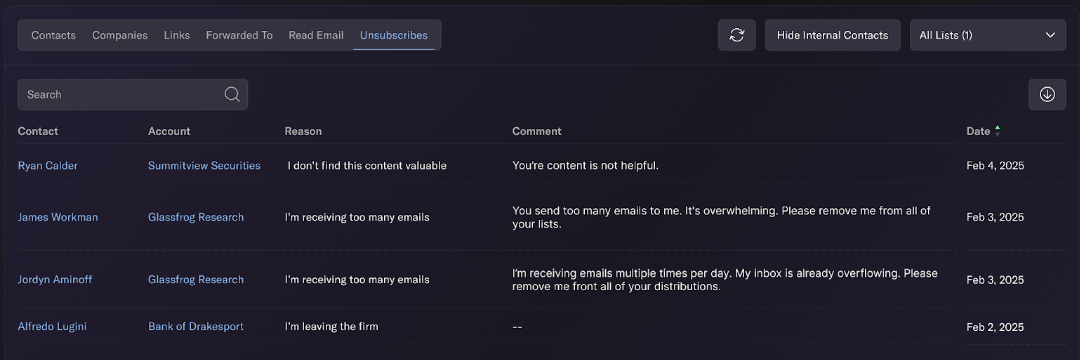Sort by the Date column header
Viewport: 1080px width, 360px height.
(978, 131)
